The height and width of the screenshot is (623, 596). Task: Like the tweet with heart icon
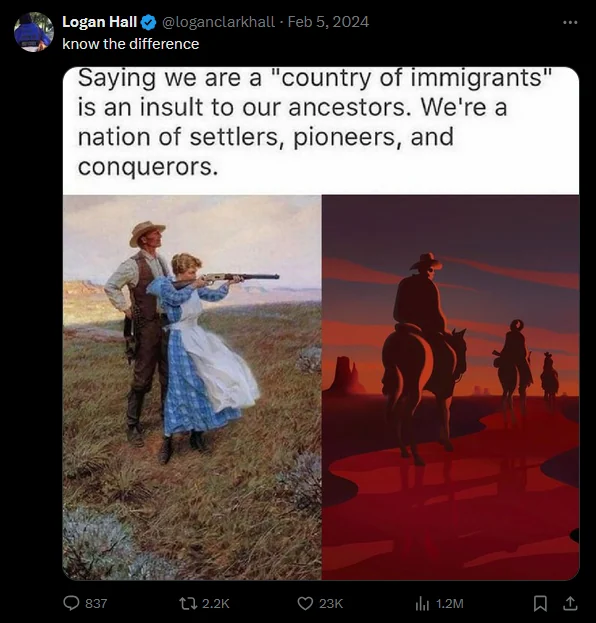coord(305,604)
